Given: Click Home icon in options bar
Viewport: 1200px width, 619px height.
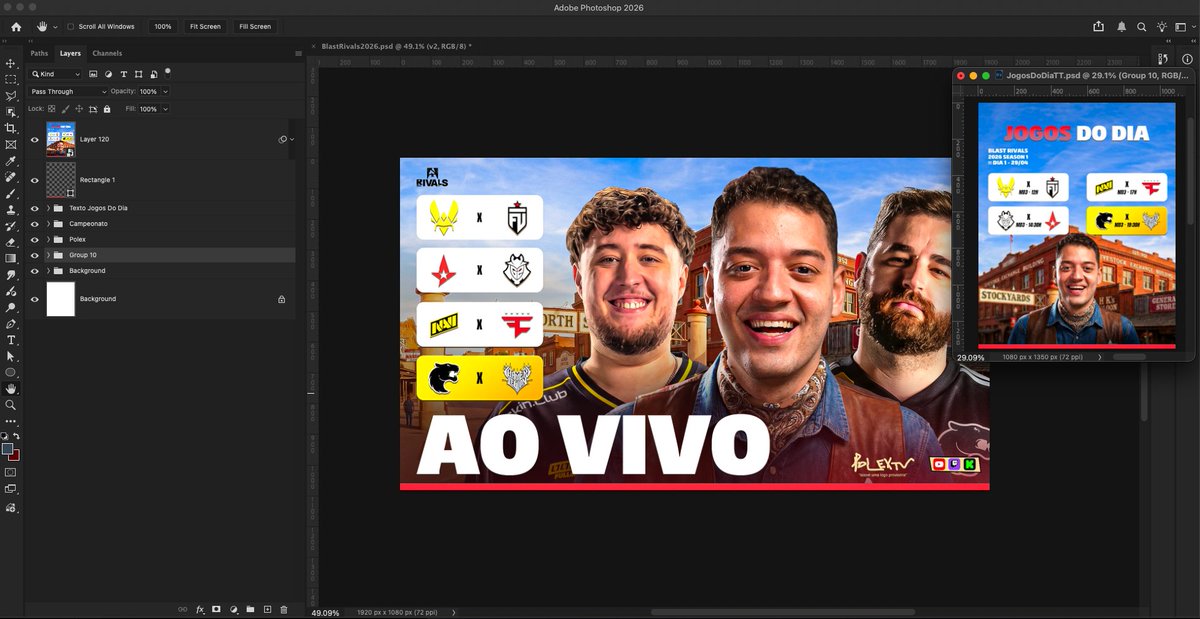Looking at the screenshot, I should pyautogui.click(x=15, y=26).
